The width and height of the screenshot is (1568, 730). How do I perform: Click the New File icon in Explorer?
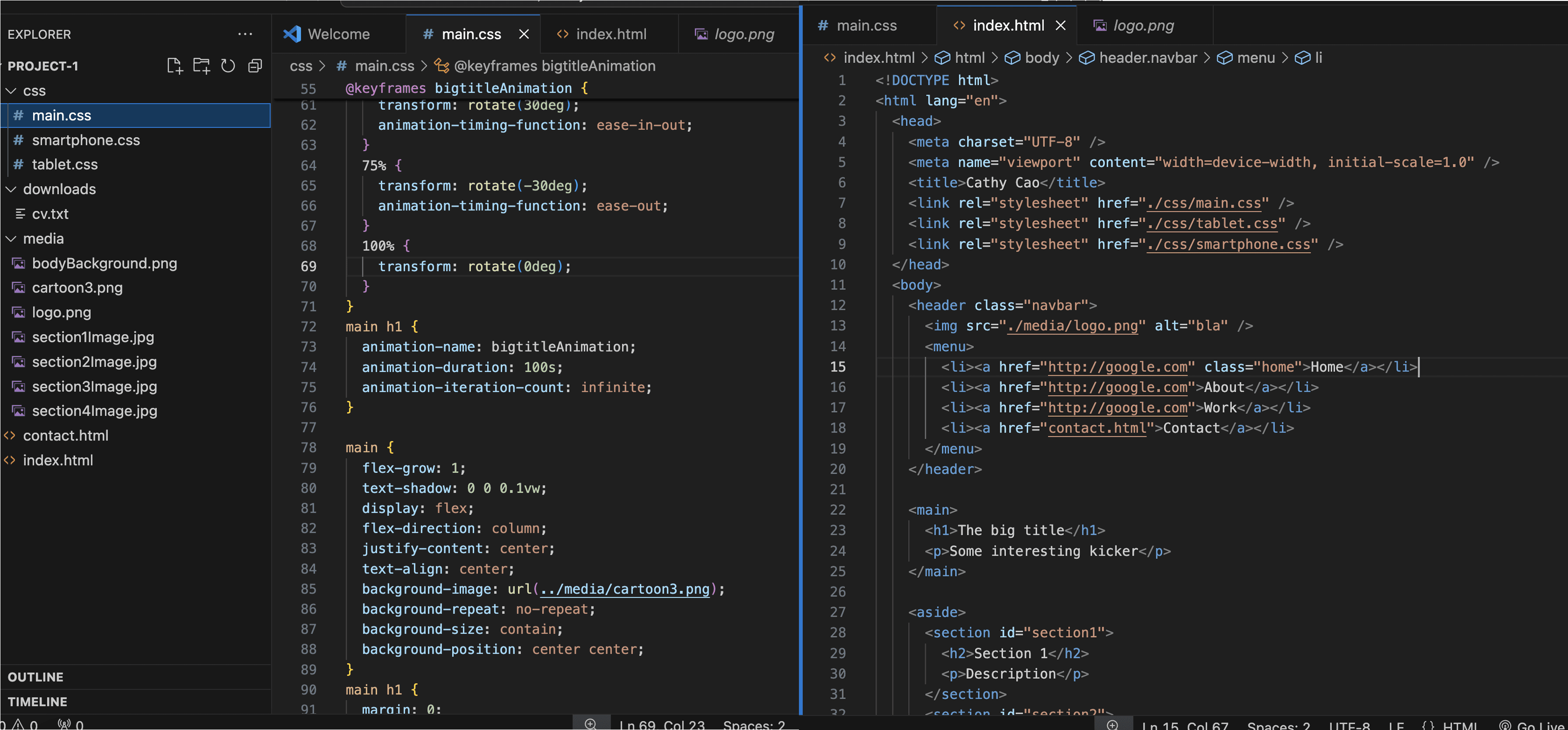click(174, 66)
